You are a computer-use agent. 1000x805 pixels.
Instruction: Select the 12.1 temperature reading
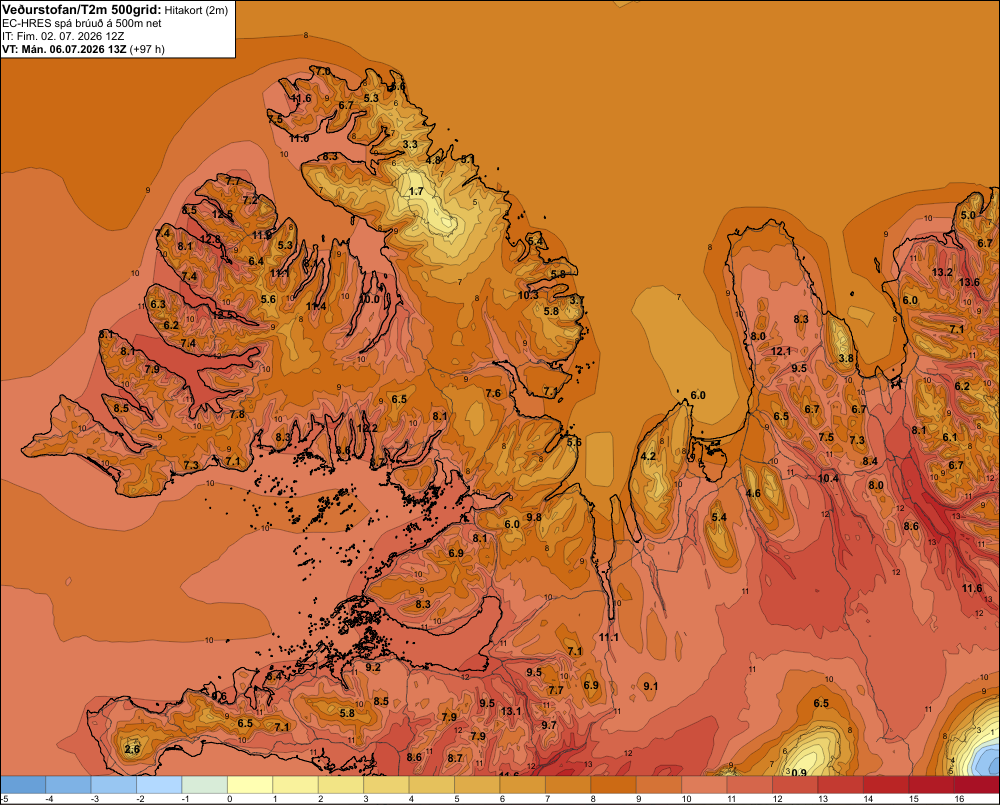point(781,351)
